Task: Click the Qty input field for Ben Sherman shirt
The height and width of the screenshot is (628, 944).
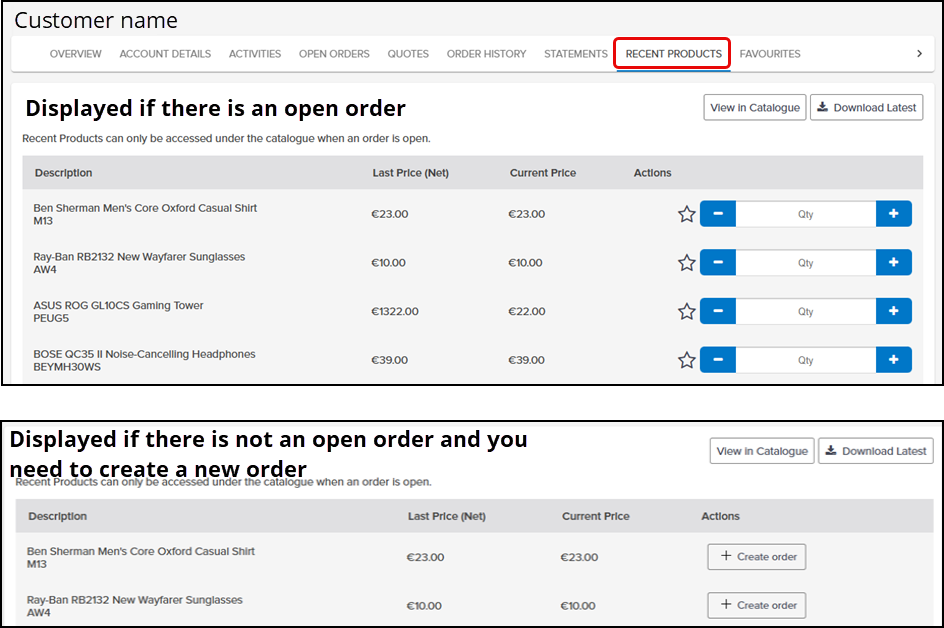Action: click(805, 213)
